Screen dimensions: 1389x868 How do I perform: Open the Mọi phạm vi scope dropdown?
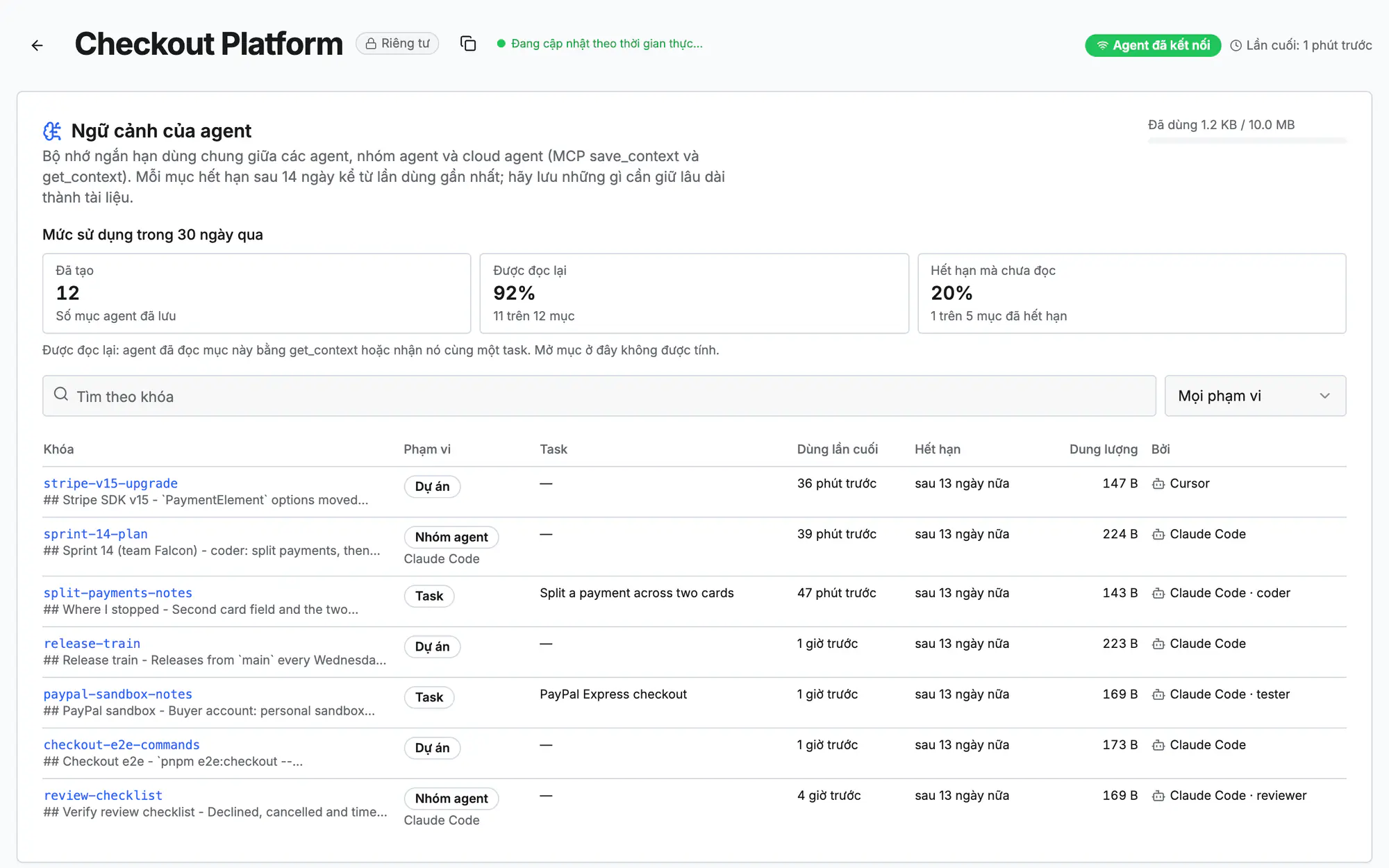pos(1255,396)
